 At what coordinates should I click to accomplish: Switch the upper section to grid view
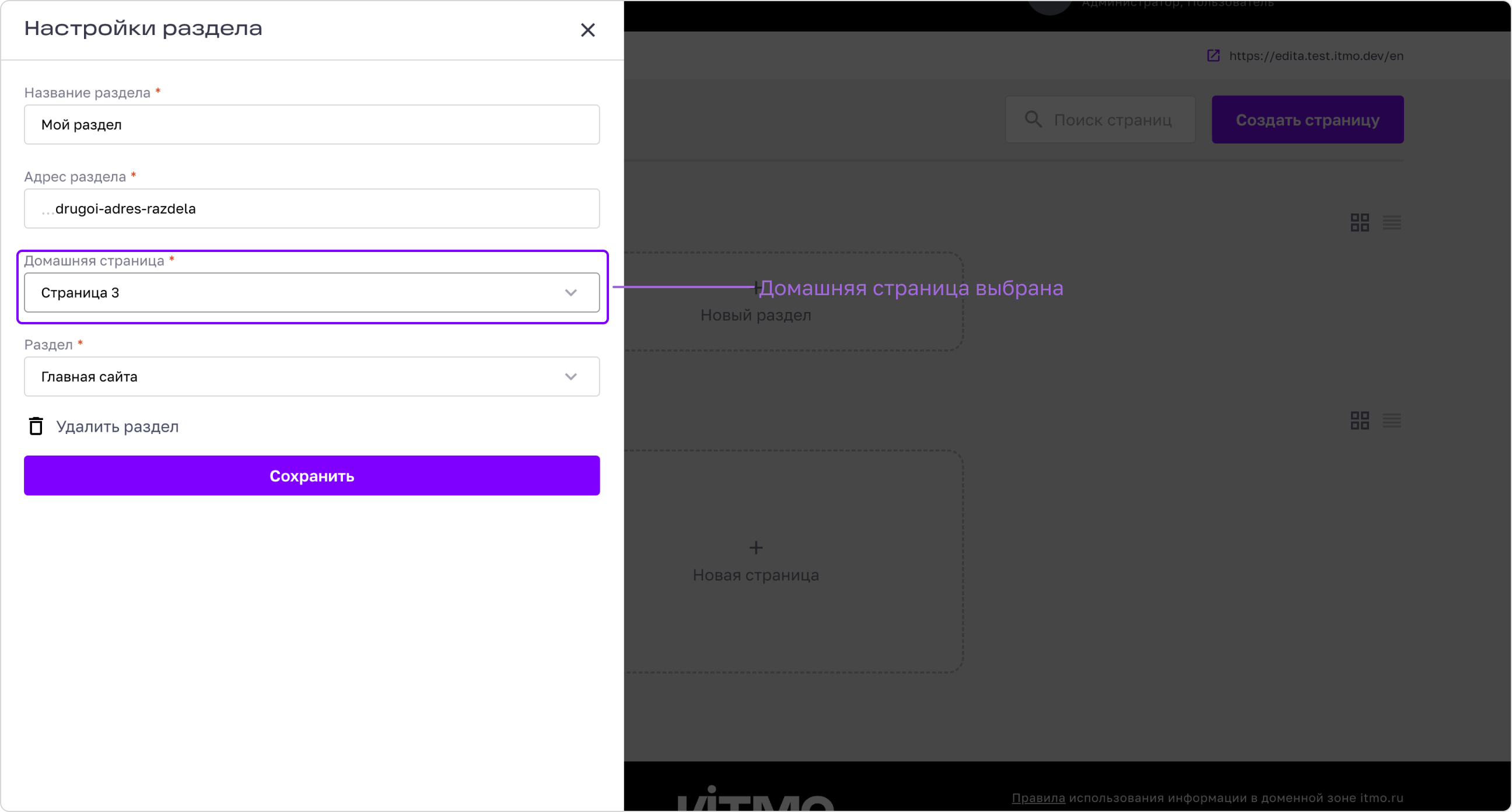(x=1359, y=222)
